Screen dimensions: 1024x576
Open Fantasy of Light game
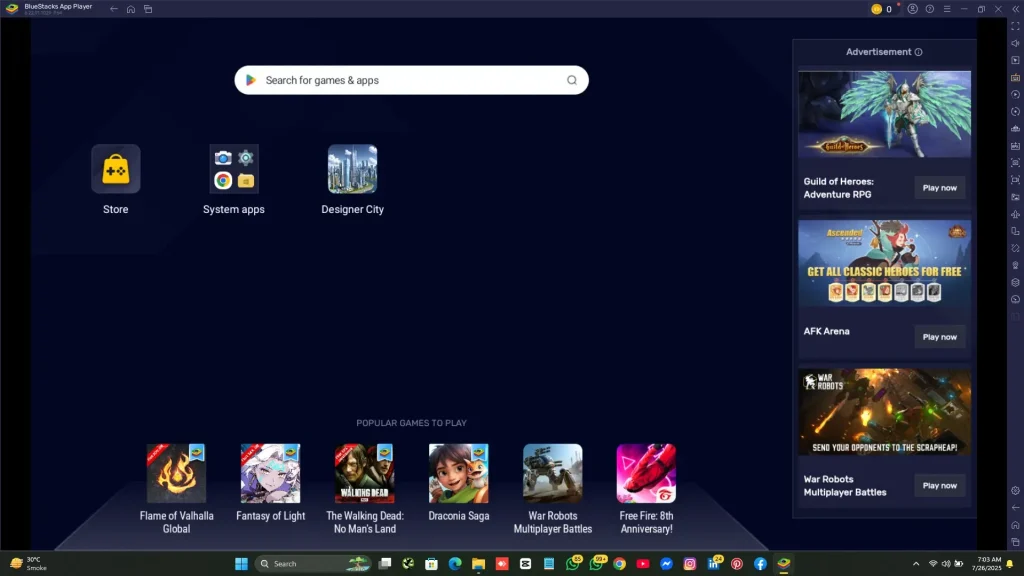coord(270,473)
